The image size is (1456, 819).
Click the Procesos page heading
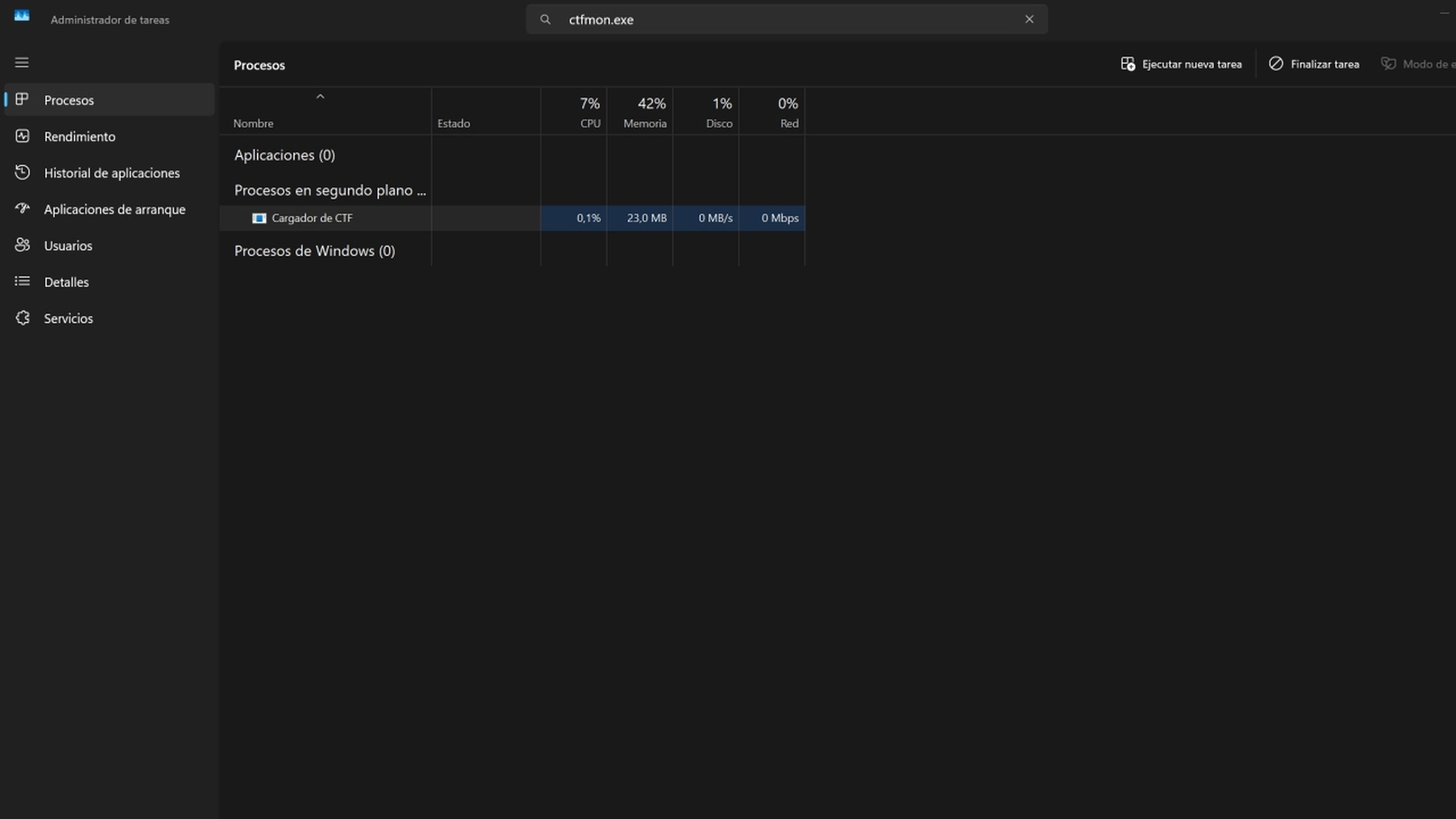pos(259,65)
